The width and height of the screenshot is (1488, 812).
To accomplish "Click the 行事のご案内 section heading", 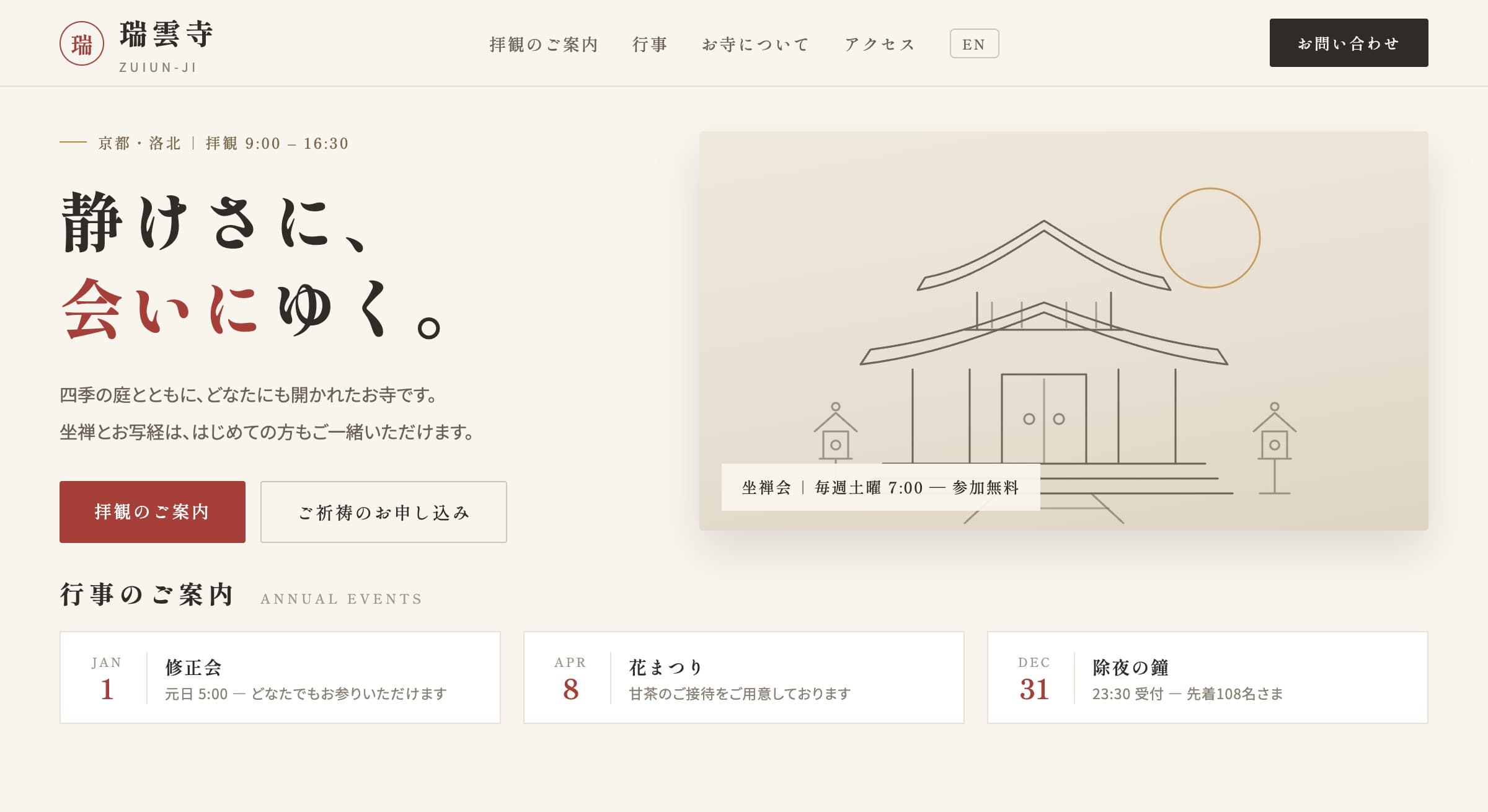I will pos(147,594).
